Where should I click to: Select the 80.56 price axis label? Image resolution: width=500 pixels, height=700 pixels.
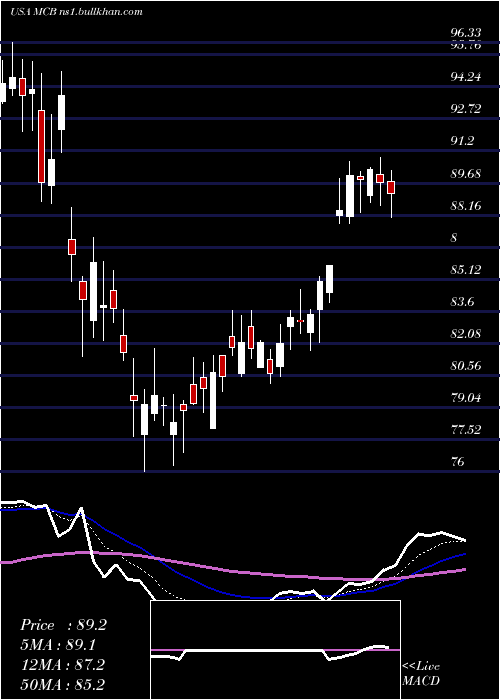click(x=466, y=366)
